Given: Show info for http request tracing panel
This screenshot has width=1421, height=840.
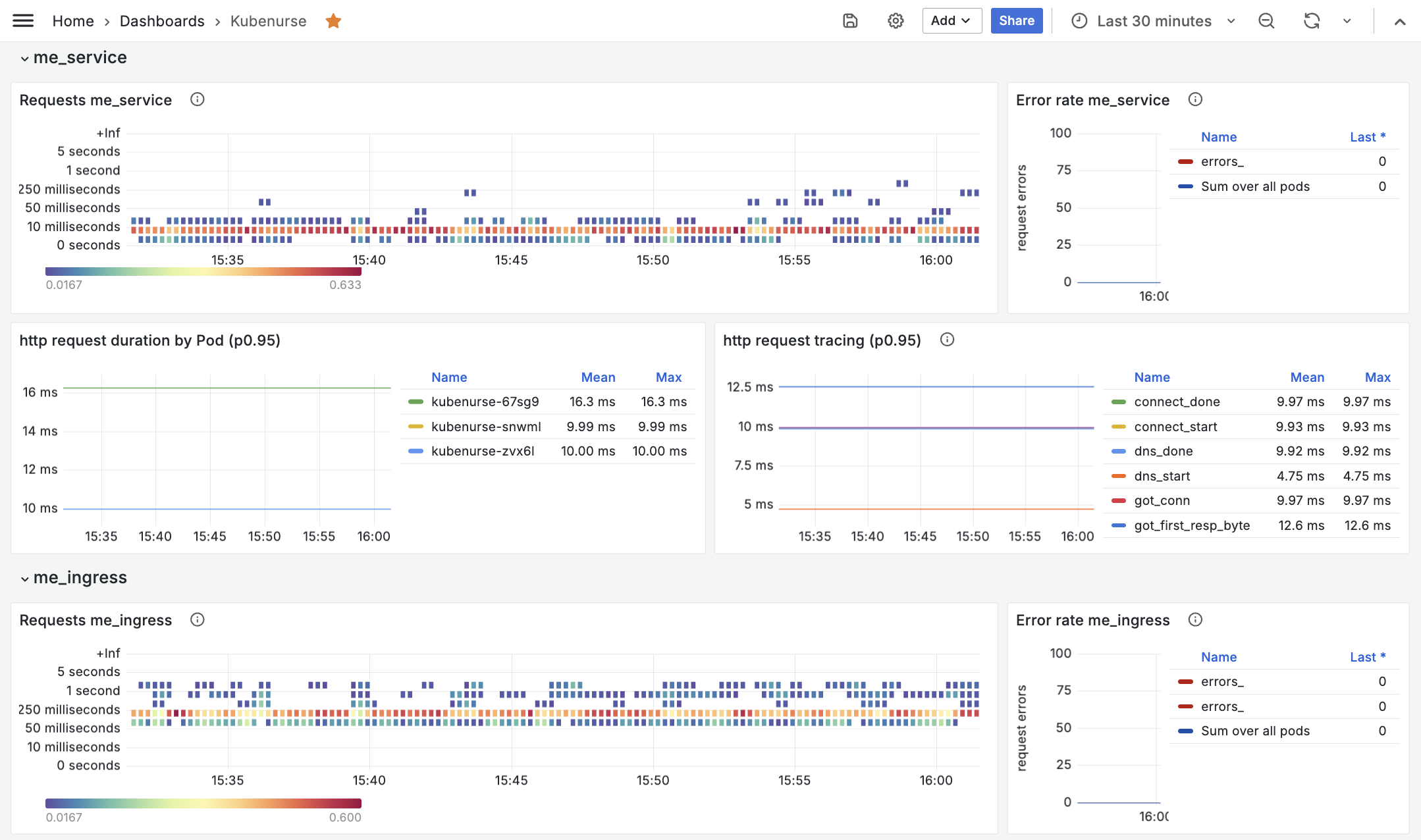Looking at the screenshot, I should [x=947, y=340].
